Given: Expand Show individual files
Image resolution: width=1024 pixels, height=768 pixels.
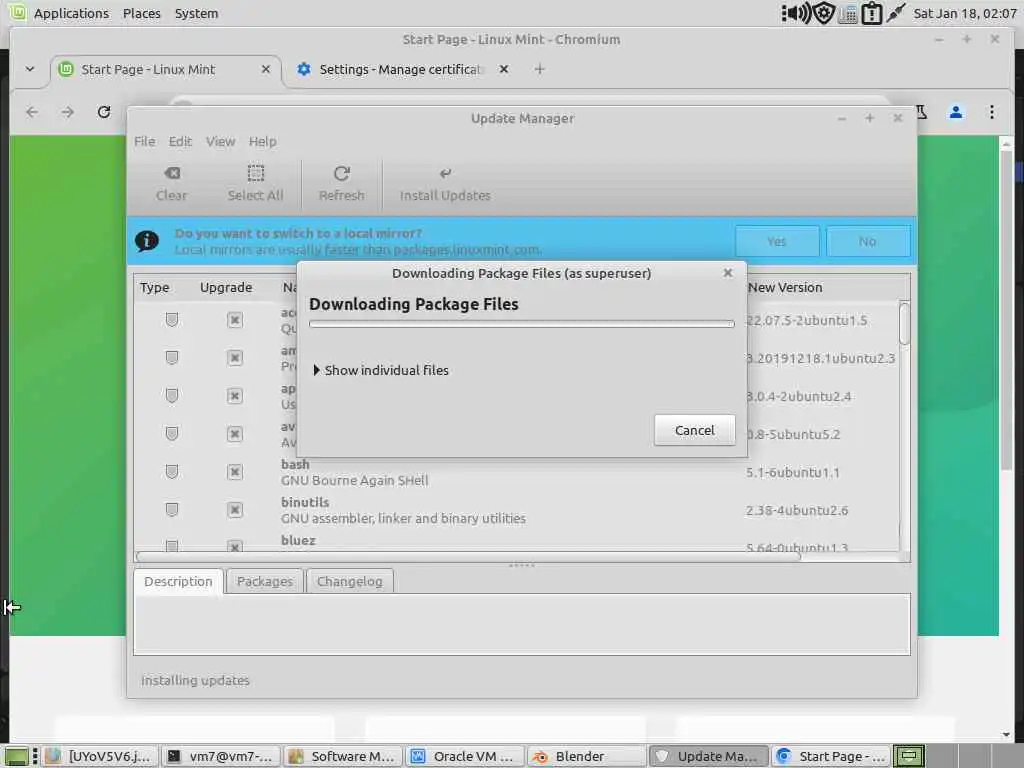Looking at the screenshot, I should pos(381,370).
